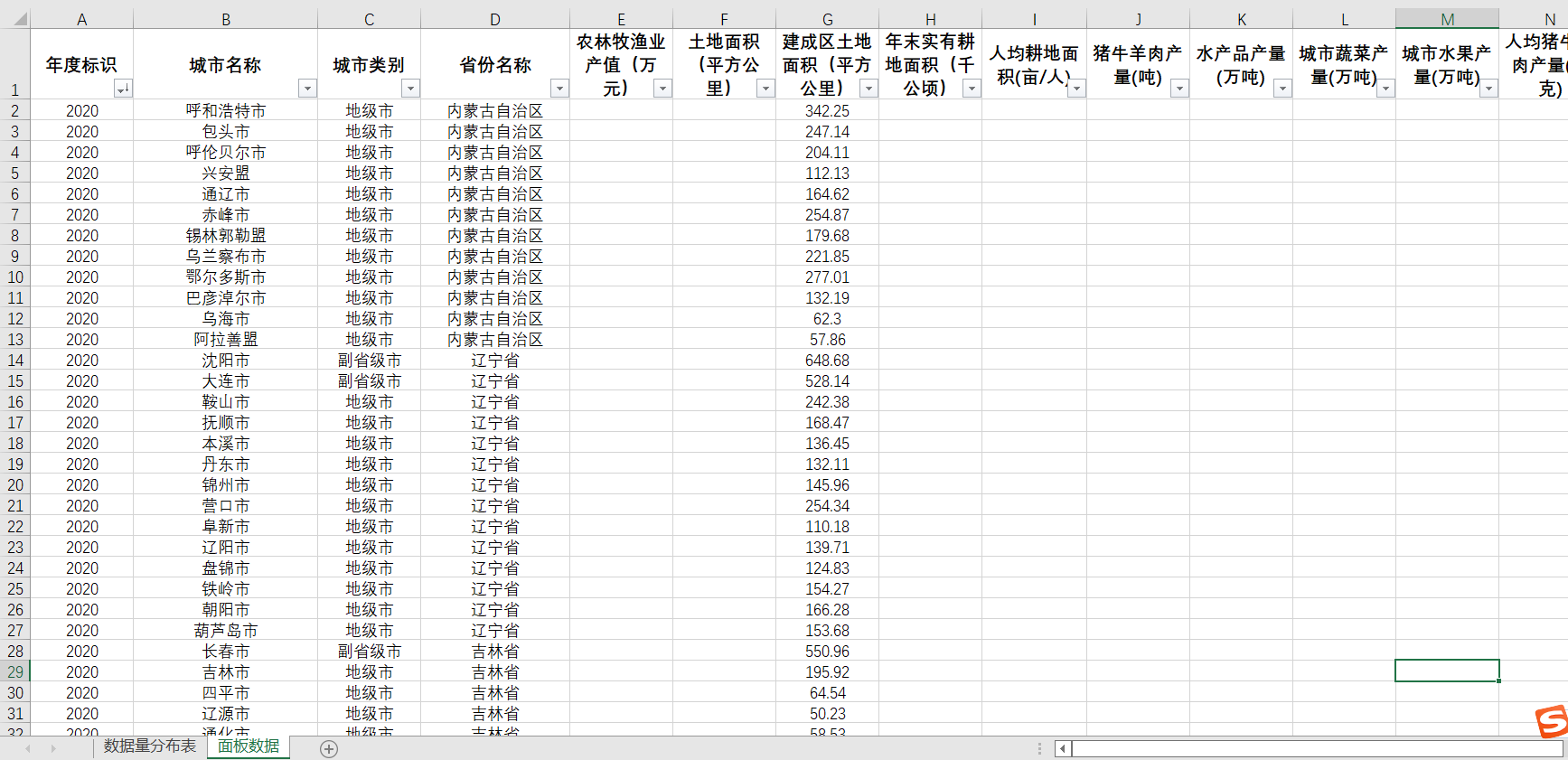The width and height of the screenshot is (1568, 760).
Task: Open filter dropdown for 人均耕地面积 column
Action: coord(1075,89)
